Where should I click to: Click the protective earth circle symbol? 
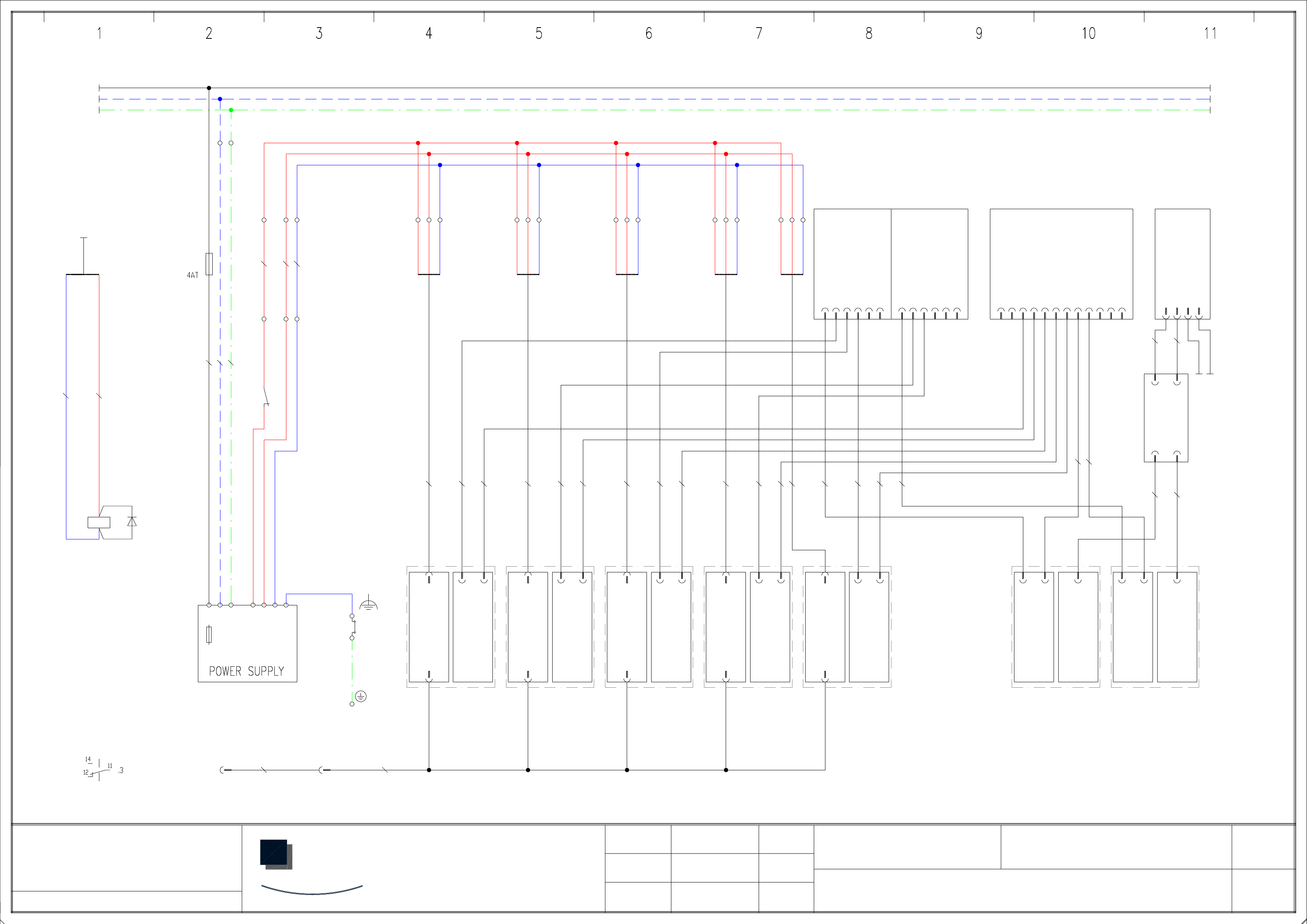point(361,696)
